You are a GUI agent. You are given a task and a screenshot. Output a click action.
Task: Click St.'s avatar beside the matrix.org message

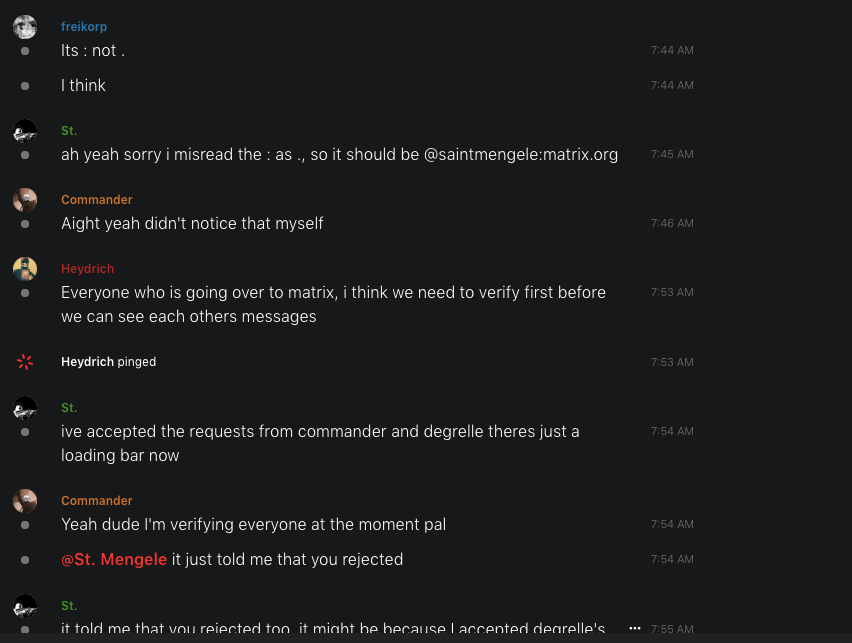click(25, 131)
